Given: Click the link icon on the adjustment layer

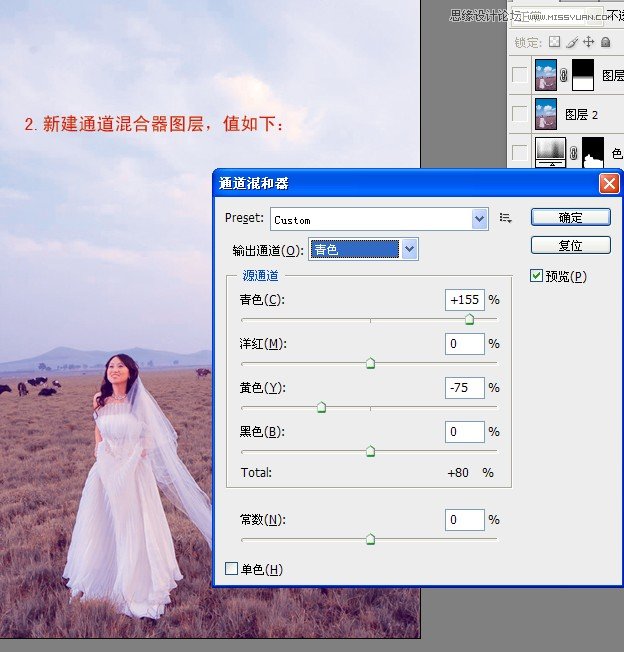Looking at the screenshot, I should point(574,153).
